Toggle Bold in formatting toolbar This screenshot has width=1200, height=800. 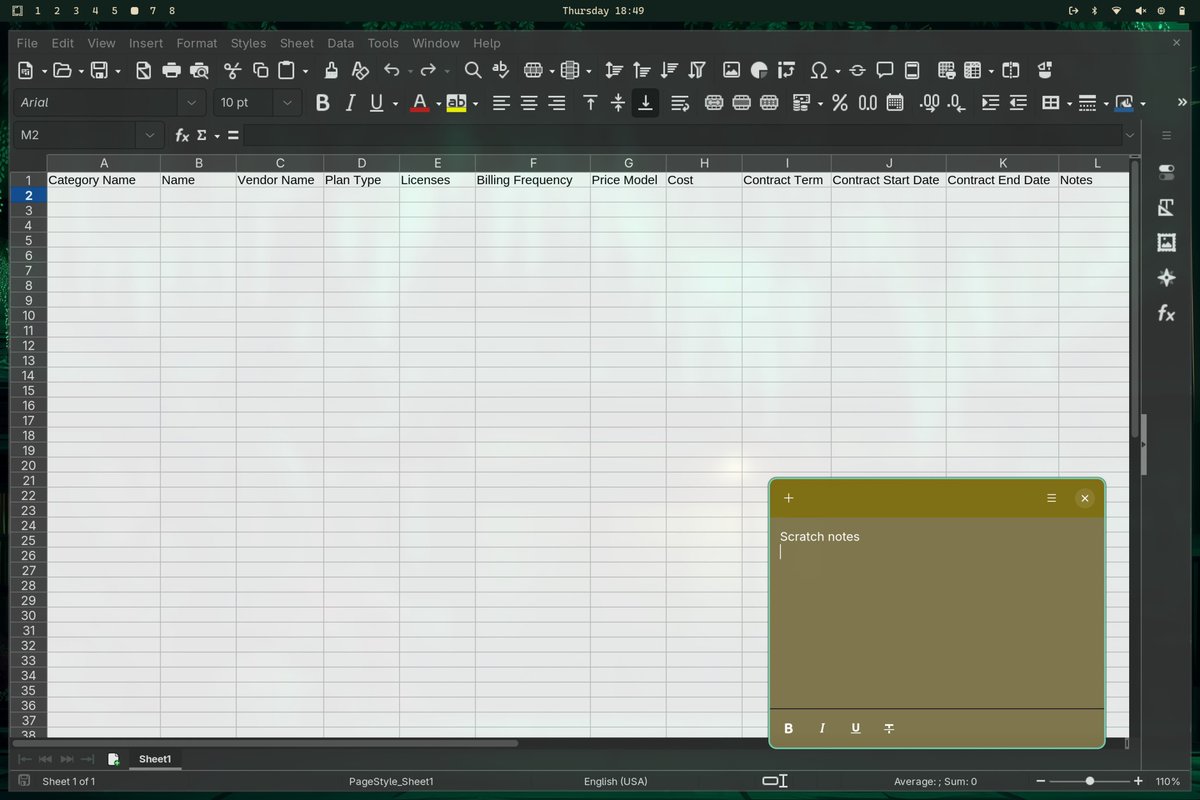322,102
